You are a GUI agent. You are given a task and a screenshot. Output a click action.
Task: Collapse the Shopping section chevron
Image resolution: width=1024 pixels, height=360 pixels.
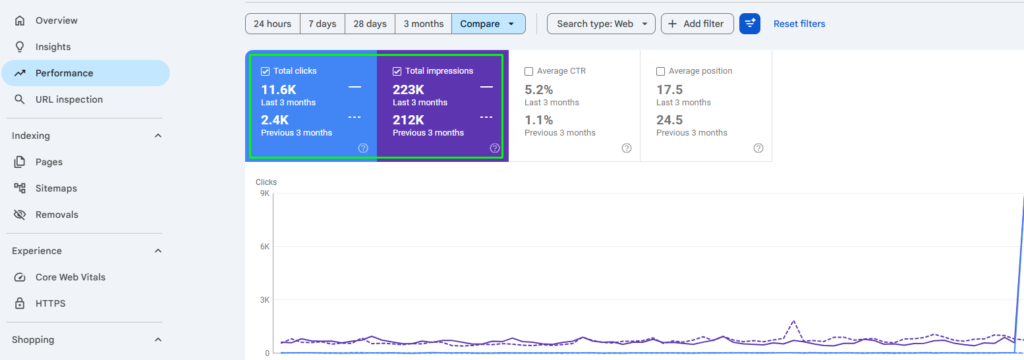(x=157, y=340)
